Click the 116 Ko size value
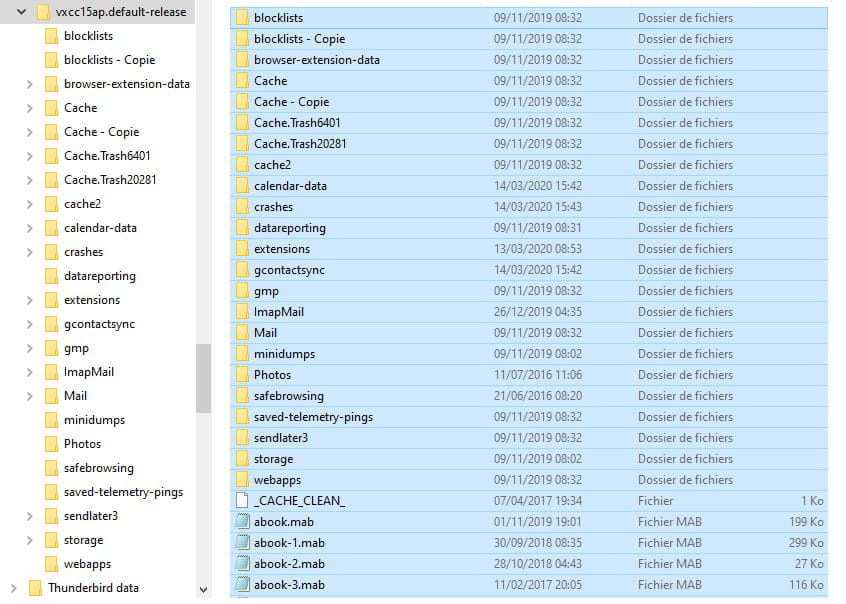846x604 pixels. pos(806,585)
